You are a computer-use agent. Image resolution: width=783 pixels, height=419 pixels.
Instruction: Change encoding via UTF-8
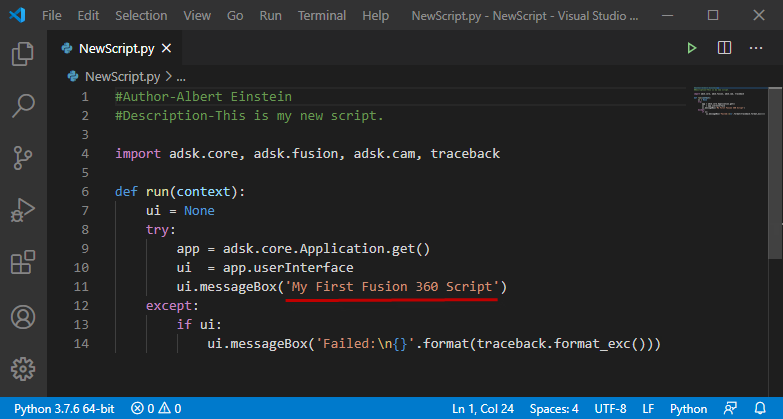coord(610,409)
